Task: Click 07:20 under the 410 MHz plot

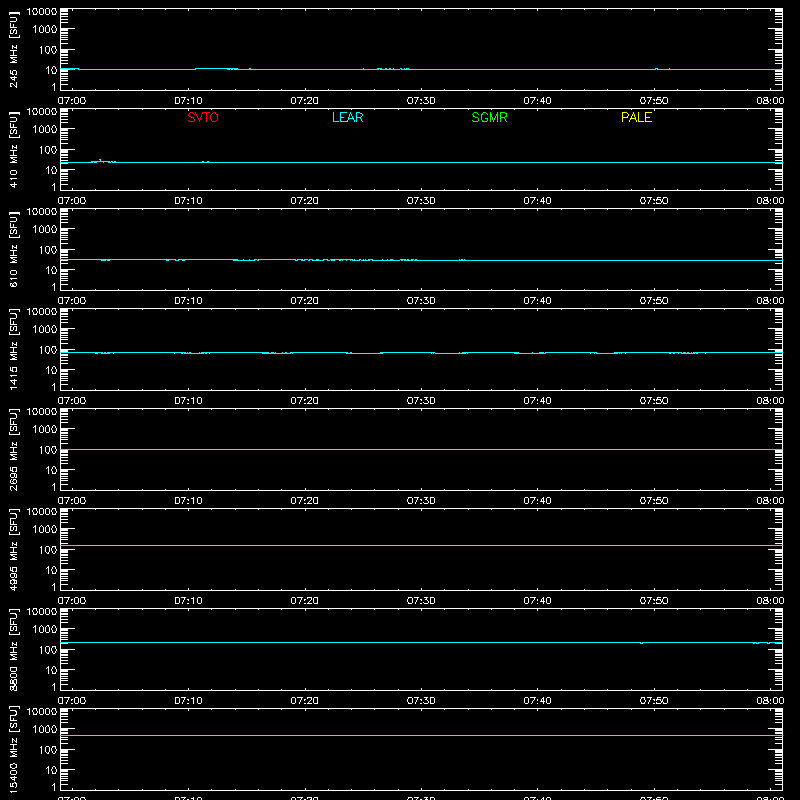Action: (305, 201)
